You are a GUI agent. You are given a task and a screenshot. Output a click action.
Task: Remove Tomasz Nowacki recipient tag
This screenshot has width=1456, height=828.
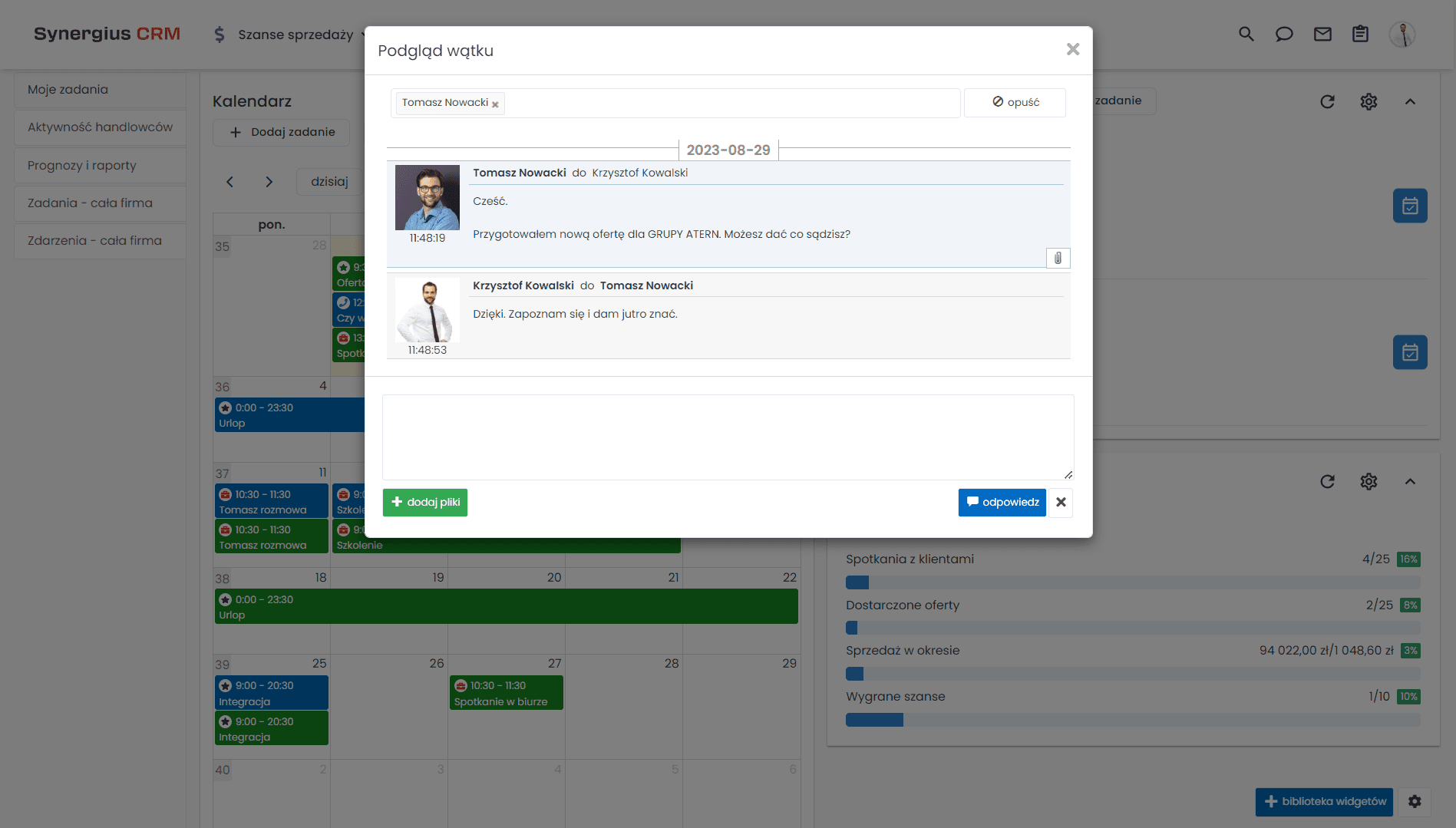496,104
